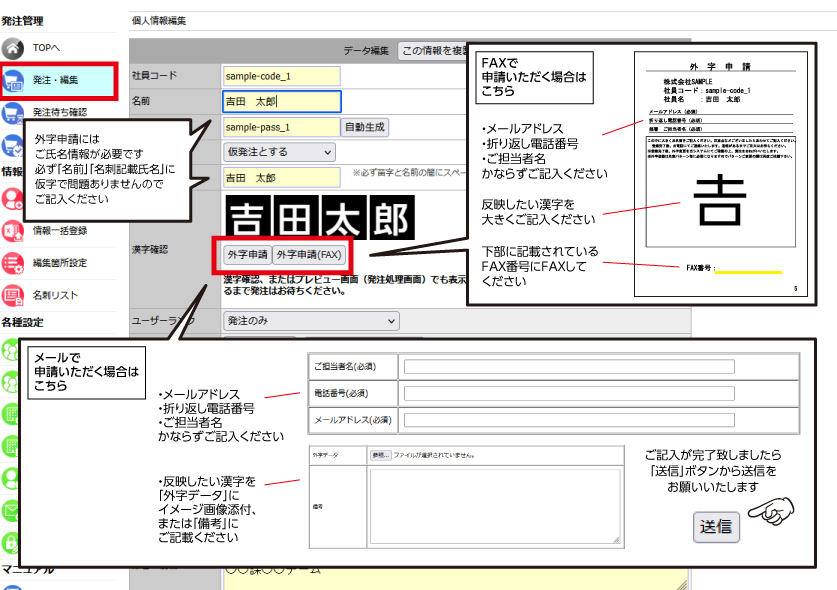Expand the 仮発注とする dropdown
This screenshot has height=590, width=837.
(279, 152)
